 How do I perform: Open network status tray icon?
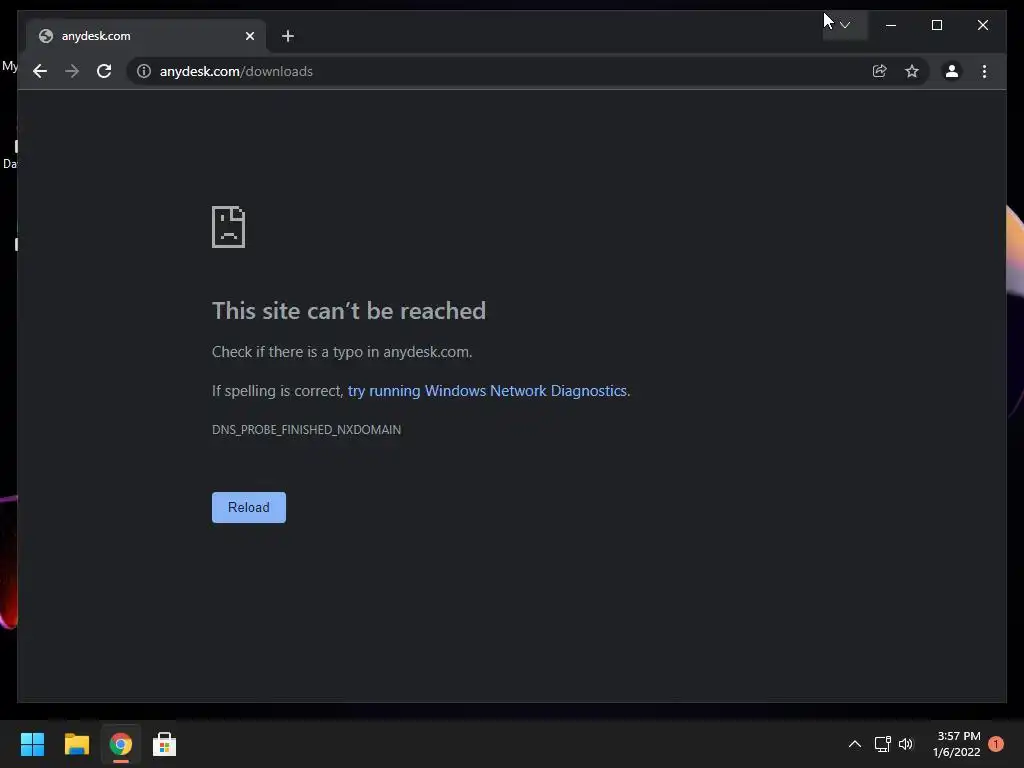882,744
